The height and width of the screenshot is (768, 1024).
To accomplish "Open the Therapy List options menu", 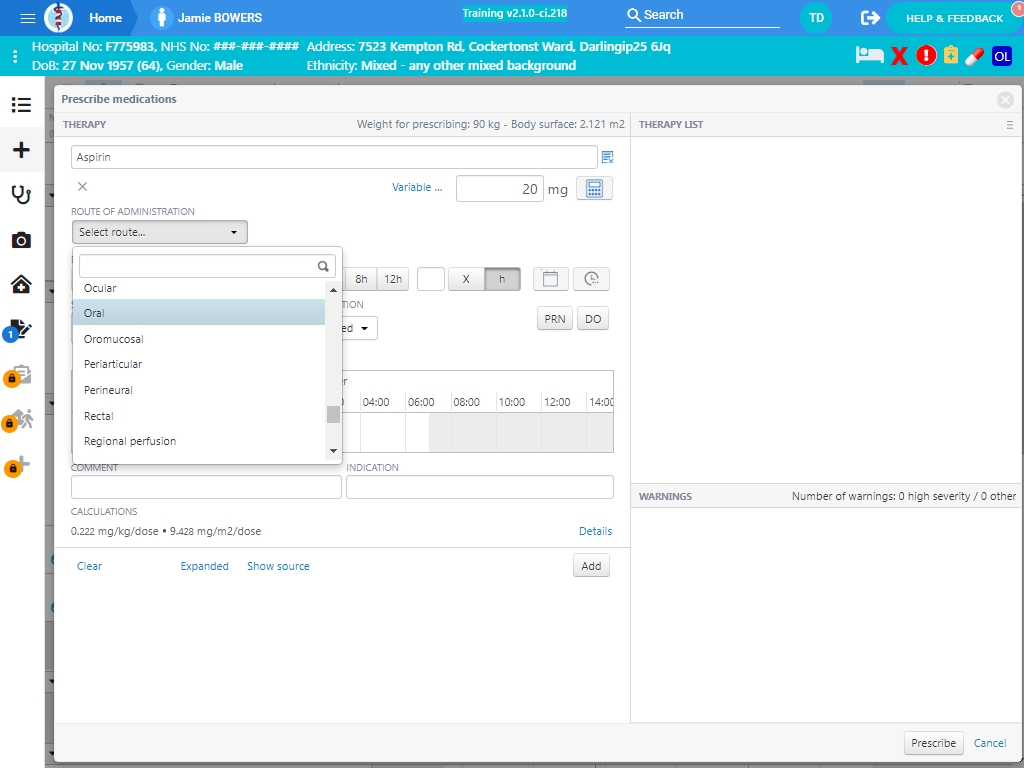I will click(1010, 125).
